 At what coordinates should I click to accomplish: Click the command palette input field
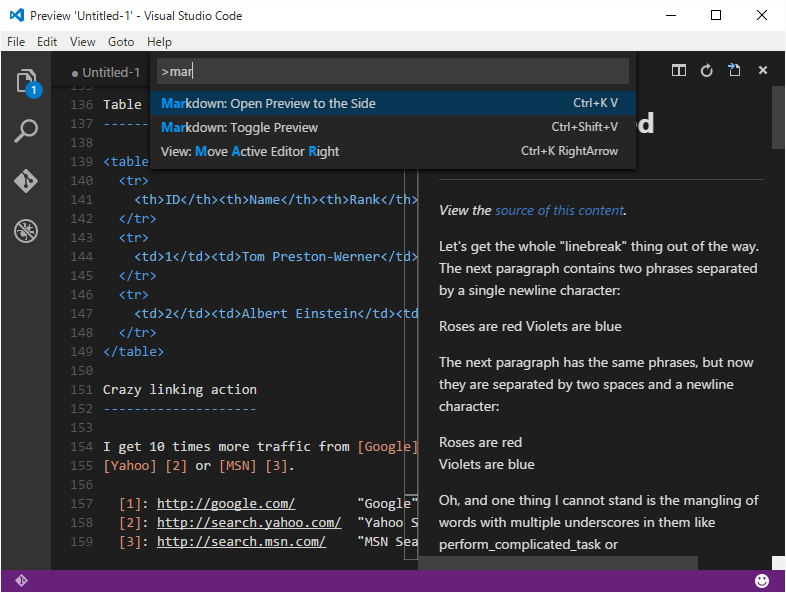coord(392,71)
